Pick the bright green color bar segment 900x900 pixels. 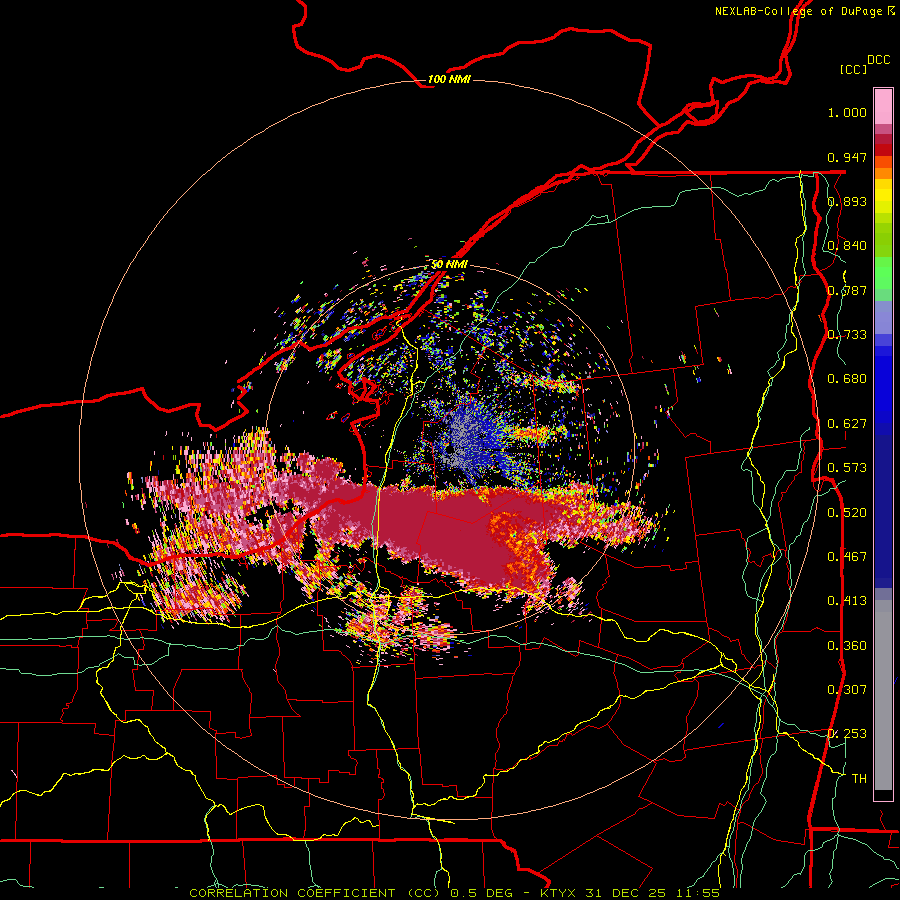pyautogui.click(x=883, y=273)
